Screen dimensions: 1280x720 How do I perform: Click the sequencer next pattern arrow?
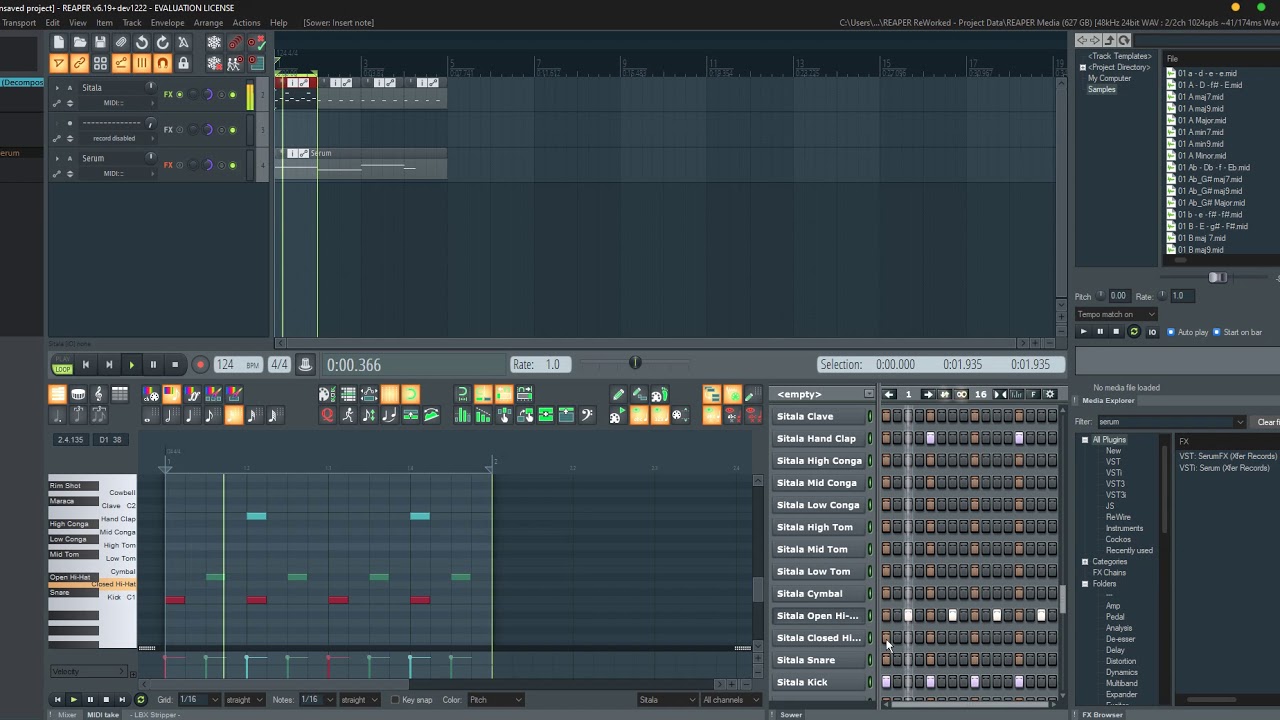[928, 394]
